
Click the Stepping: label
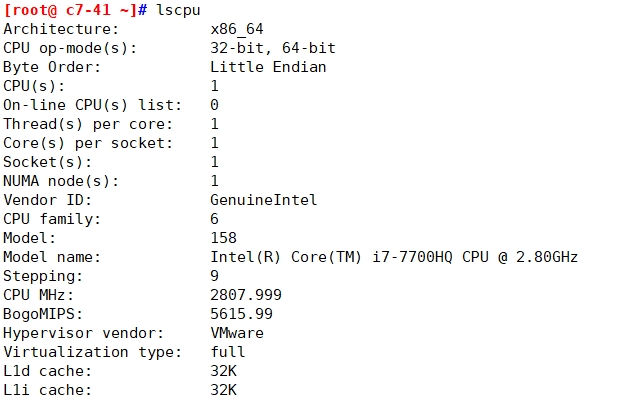click(x=43, y=276)
